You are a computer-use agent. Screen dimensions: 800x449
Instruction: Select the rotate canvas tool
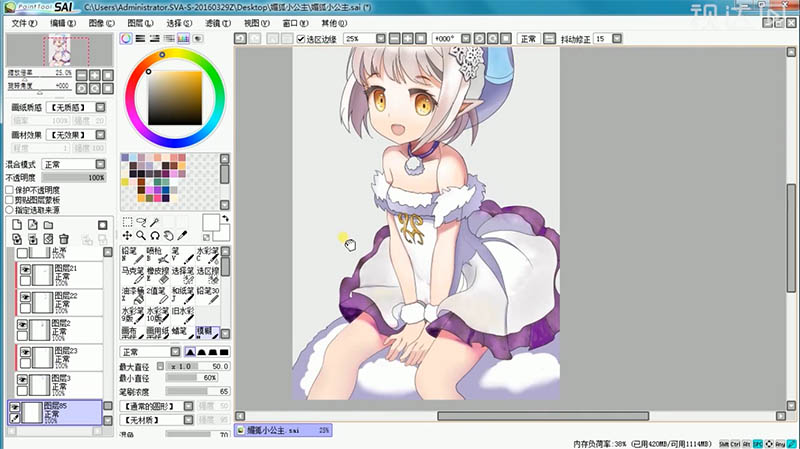pyautogui.click(x=155, y=235)
